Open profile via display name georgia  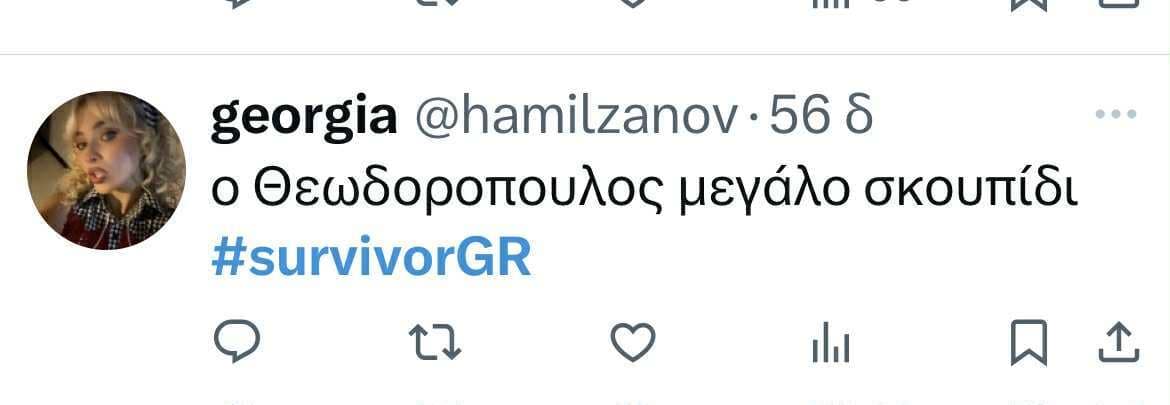304,118
